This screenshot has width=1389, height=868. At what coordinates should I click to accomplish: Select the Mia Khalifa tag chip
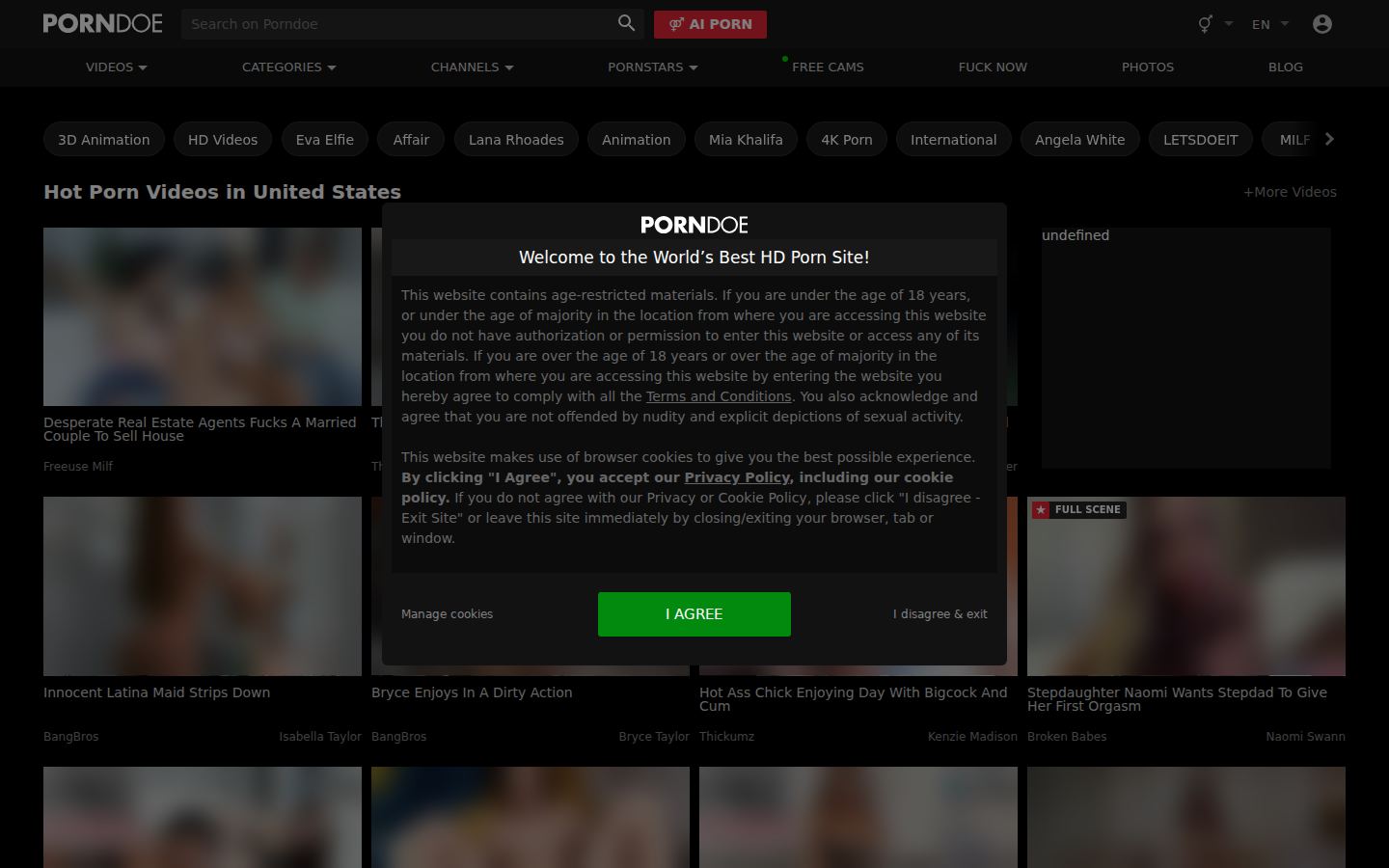point(746,139)
